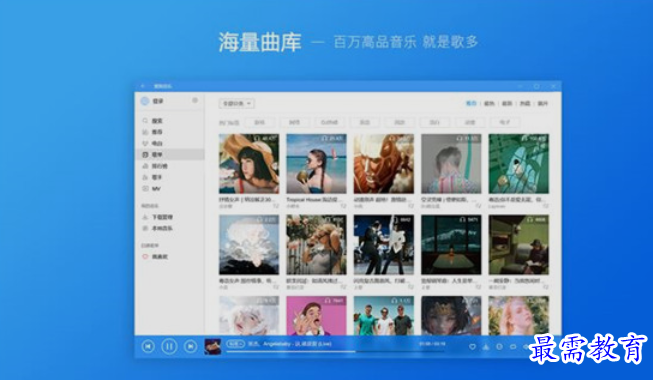Favorite the current song with the heart
Viewport: 653px width, 380px height.
pyautogui.click(x=472, y=347)
